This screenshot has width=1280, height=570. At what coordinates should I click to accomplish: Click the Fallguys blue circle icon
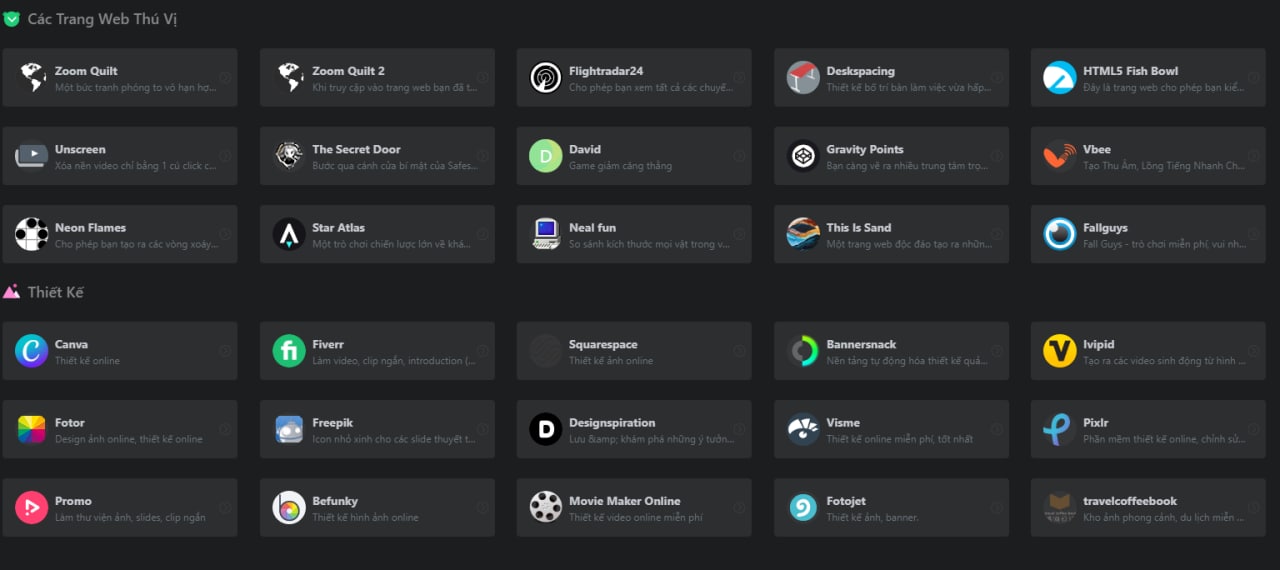click(x=1060, y=235)
